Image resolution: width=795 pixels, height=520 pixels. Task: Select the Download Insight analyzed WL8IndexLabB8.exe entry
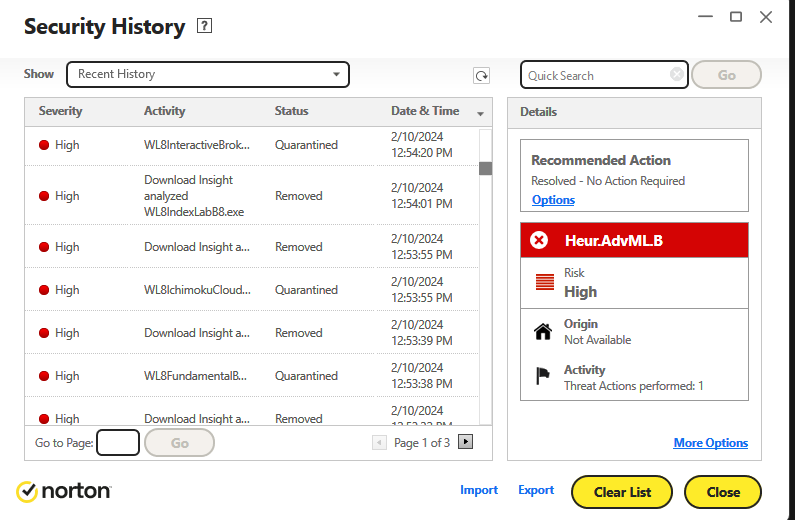194,196
